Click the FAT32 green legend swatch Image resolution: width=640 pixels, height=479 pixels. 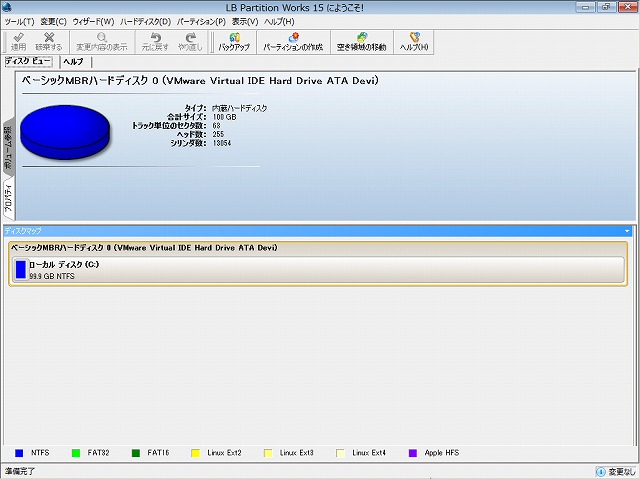(x=76, y=453)
